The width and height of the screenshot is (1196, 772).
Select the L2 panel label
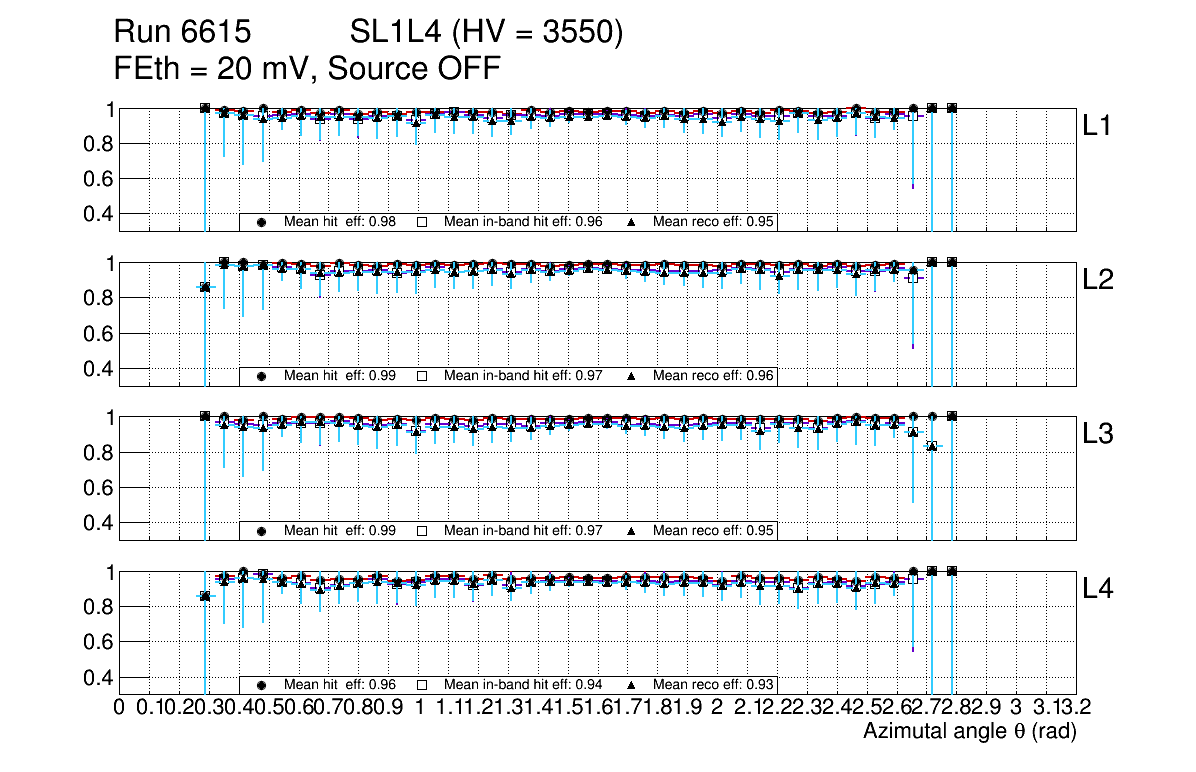click(1099, 281)
